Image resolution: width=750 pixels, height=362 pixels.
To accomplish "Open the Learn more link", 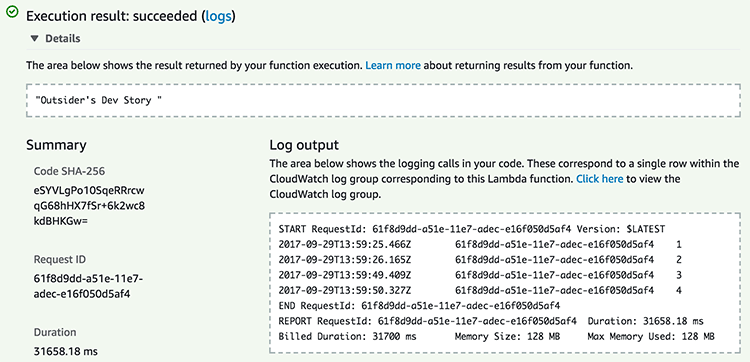I will coord(393,66).
